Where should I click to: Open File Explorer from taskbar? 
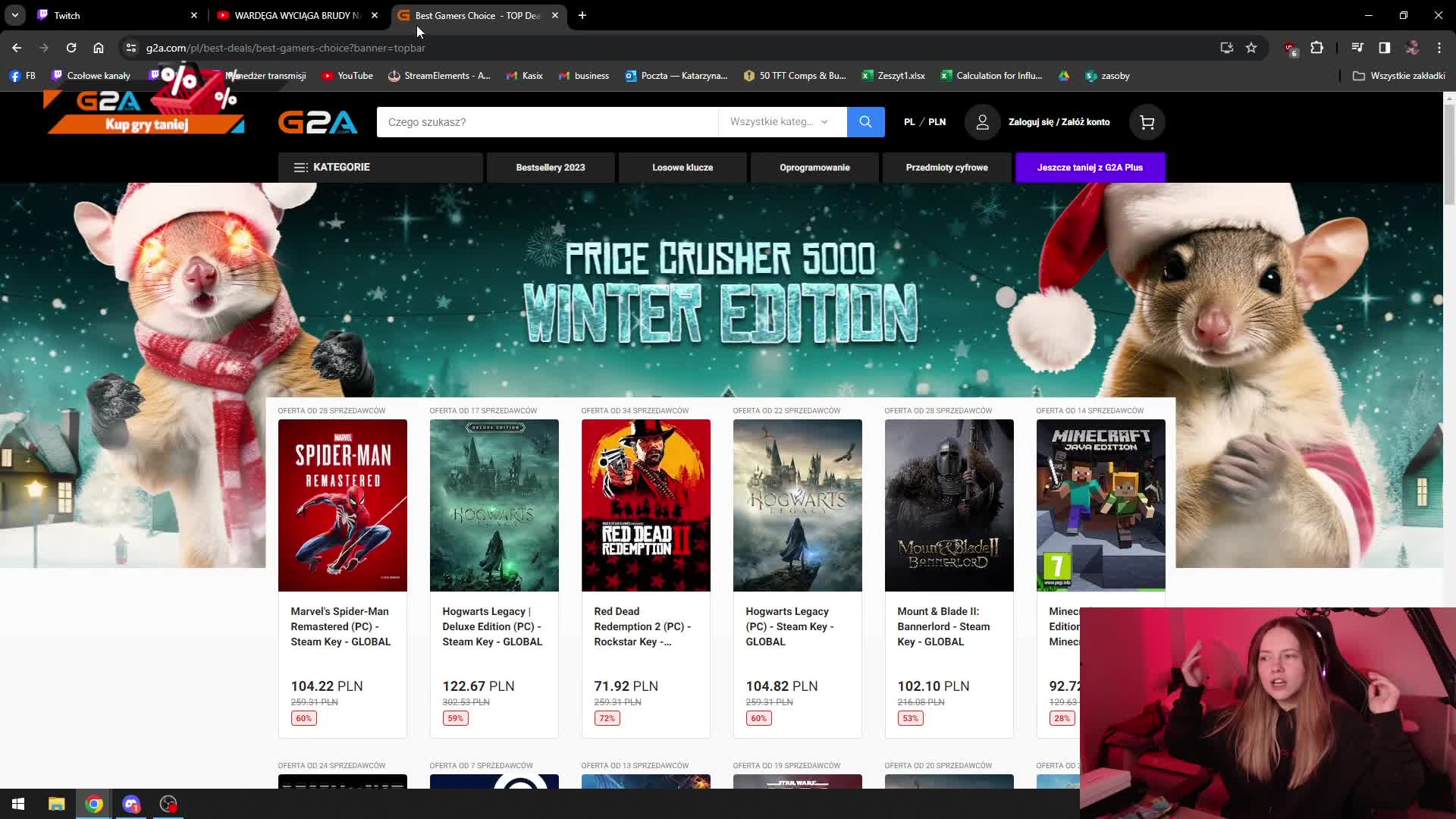[56, 804]
